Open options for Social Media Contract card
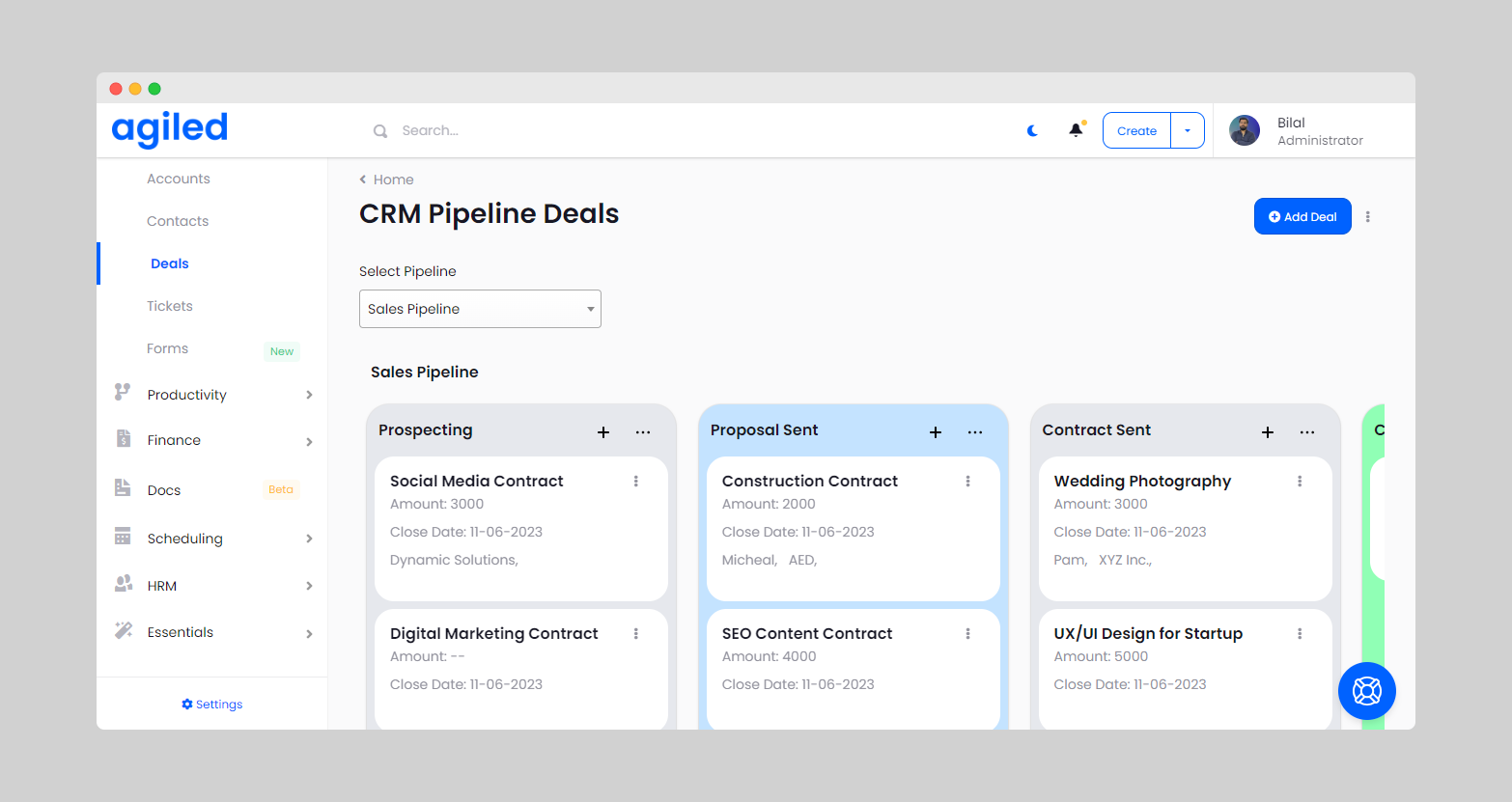Viewport: 1512px width, 802px height. pyautogui.click(x=635, y=481)
